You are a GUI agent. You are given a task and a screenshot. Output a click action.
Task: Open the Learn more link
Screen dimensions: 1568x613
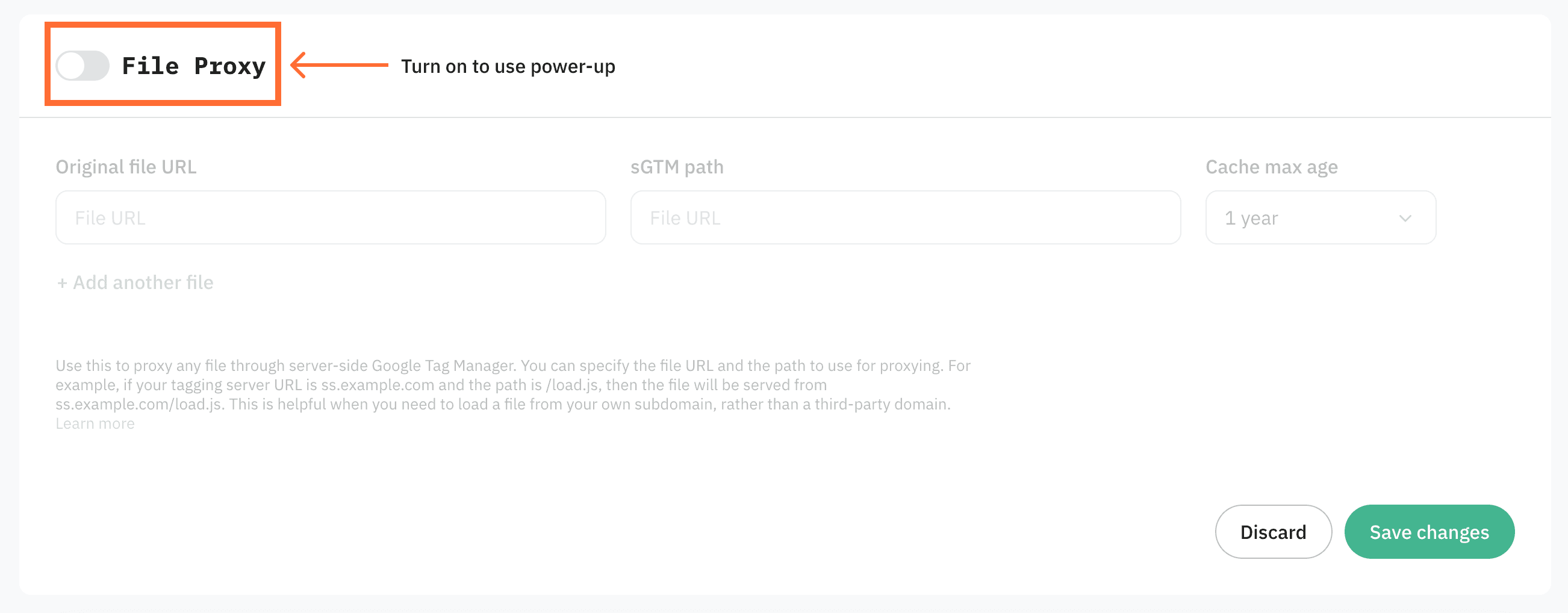[95, 423]
